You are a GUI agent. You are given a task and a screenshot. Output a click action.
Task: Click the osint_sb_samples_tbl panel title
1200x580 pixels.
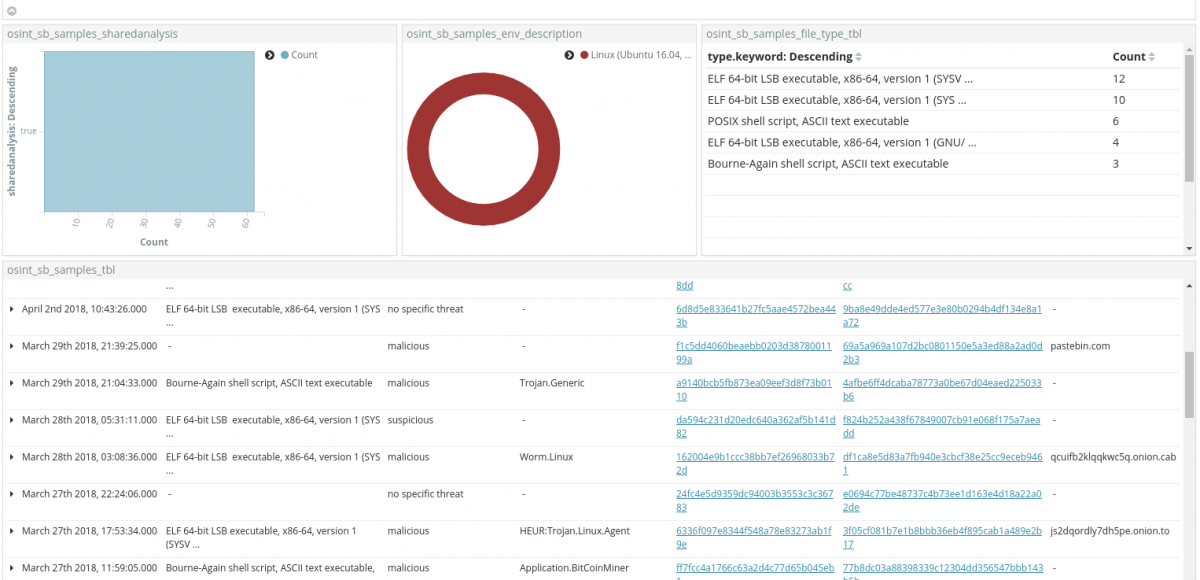pos(62,270)
